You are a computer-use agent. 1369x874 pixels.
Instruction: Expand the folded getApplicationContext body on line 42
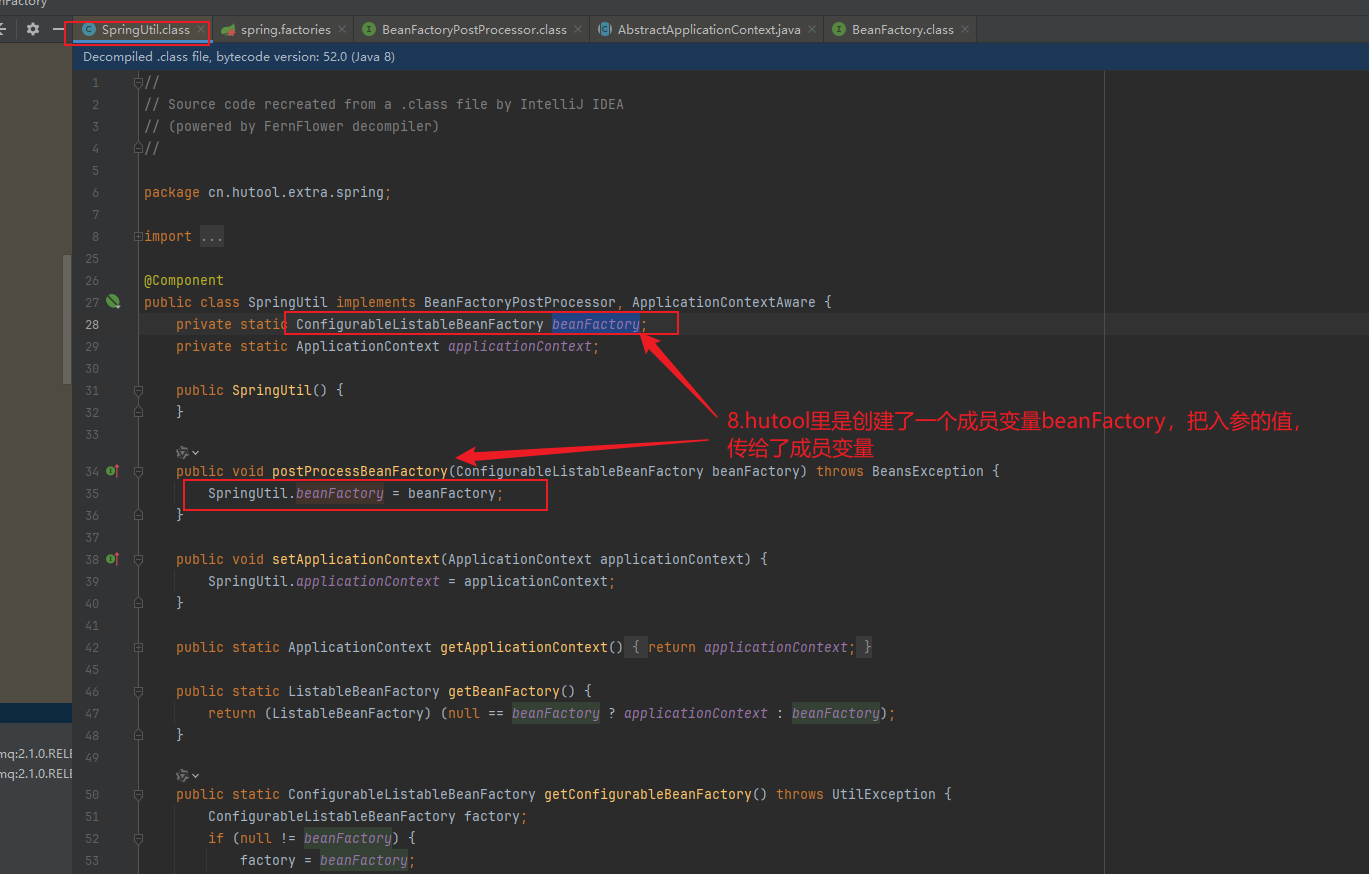coord(748,647)
